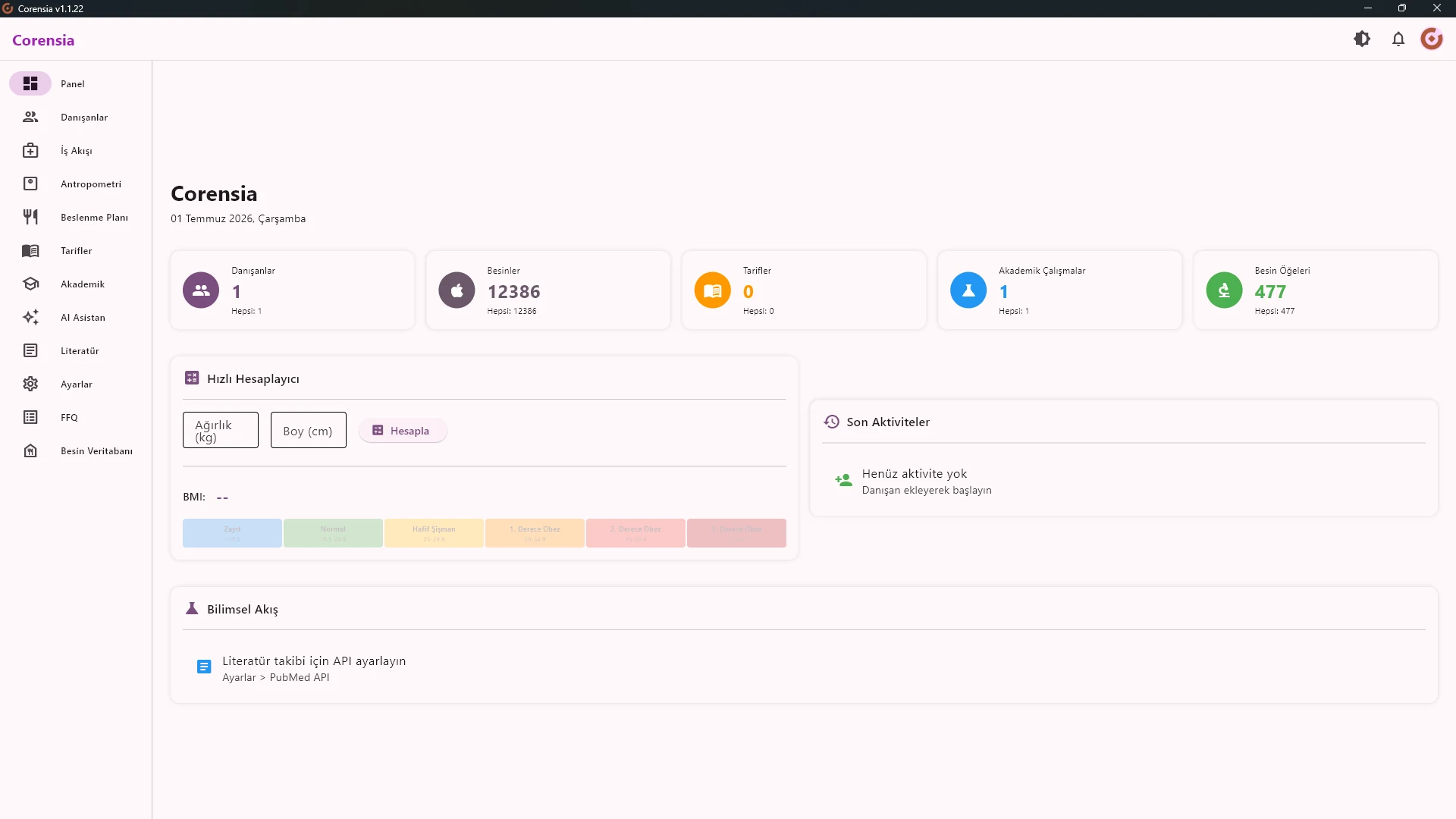Click the Tarifler "Hepsi: 0" text
This screenshot has height=819, width=1456.
click(758, 311)
